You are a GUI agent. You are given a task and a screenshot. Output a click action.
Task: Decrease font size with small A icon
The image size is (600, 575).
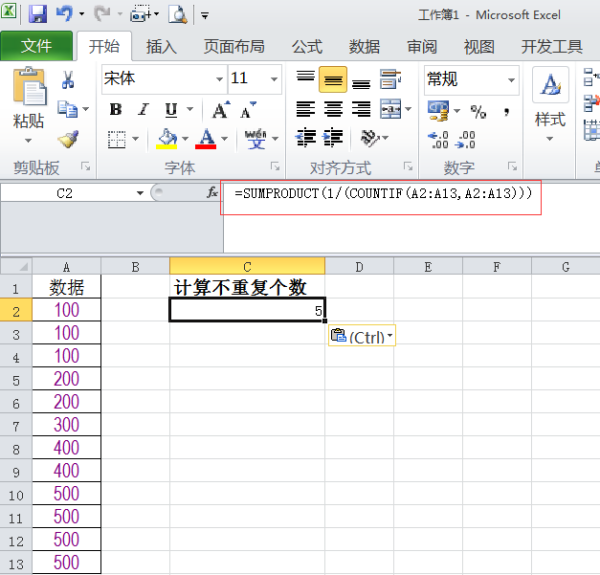tap(248, 110)
